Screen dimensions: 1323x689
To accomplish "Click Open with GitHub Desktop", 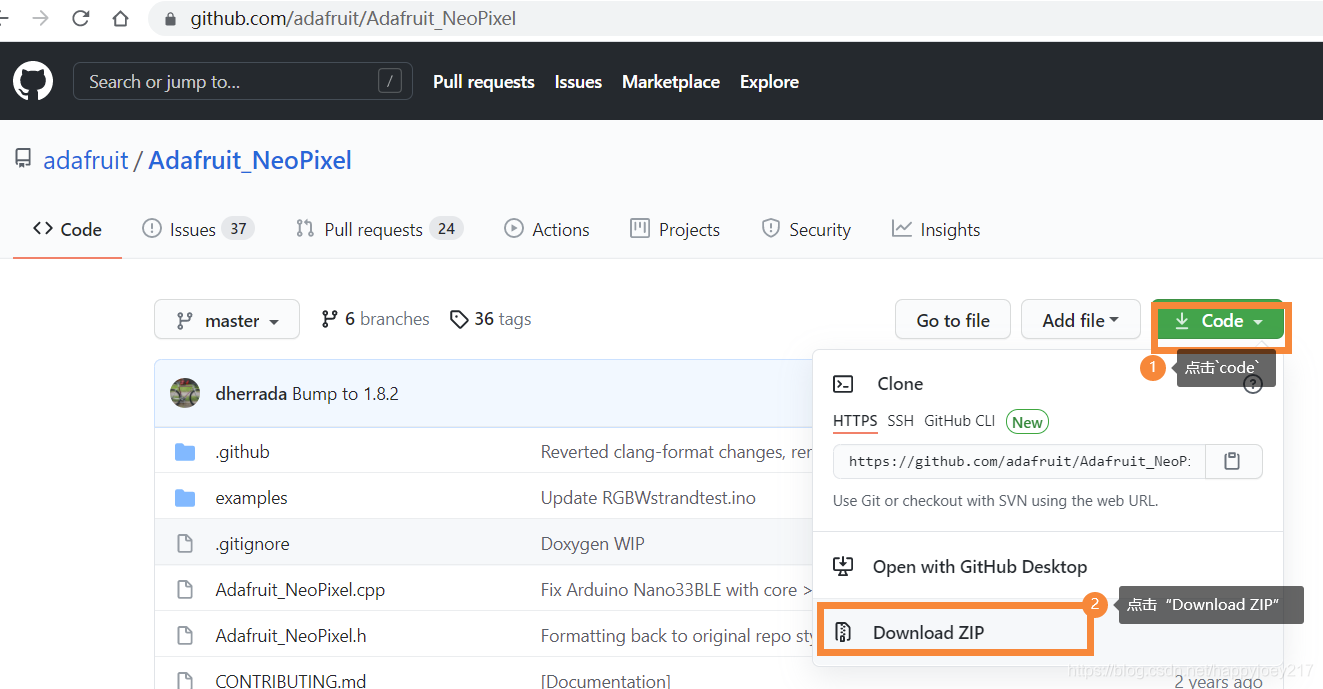I will coord(980,567).
